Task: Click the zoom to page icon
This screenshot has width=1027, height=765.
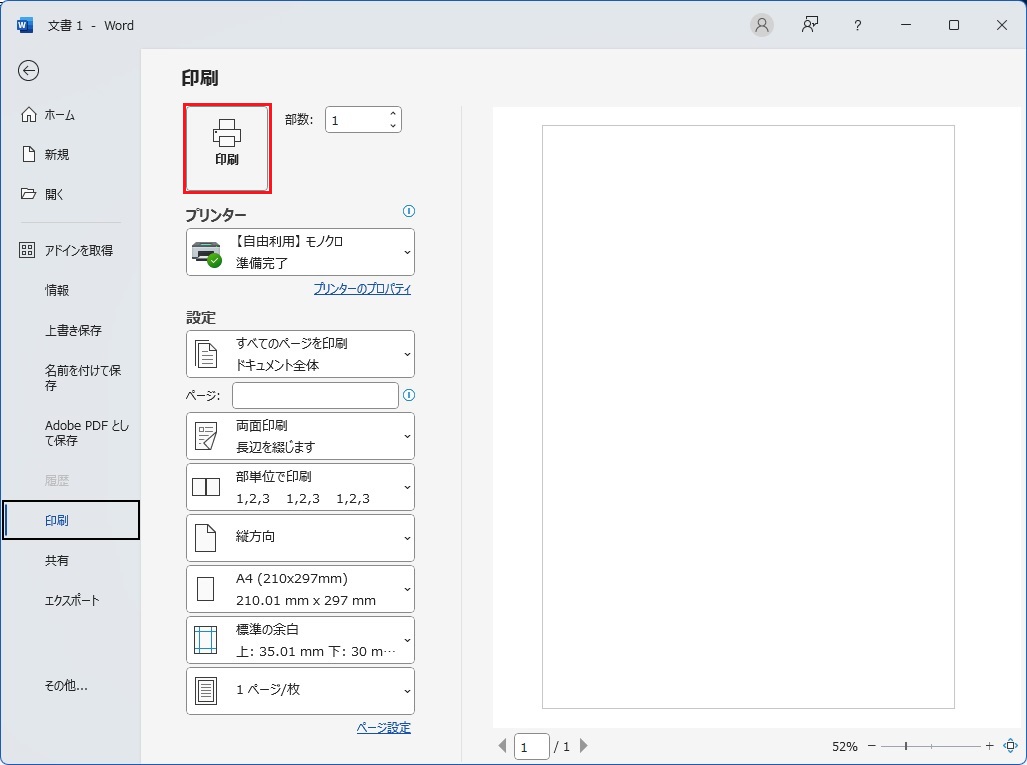Action: (1010, 746)
